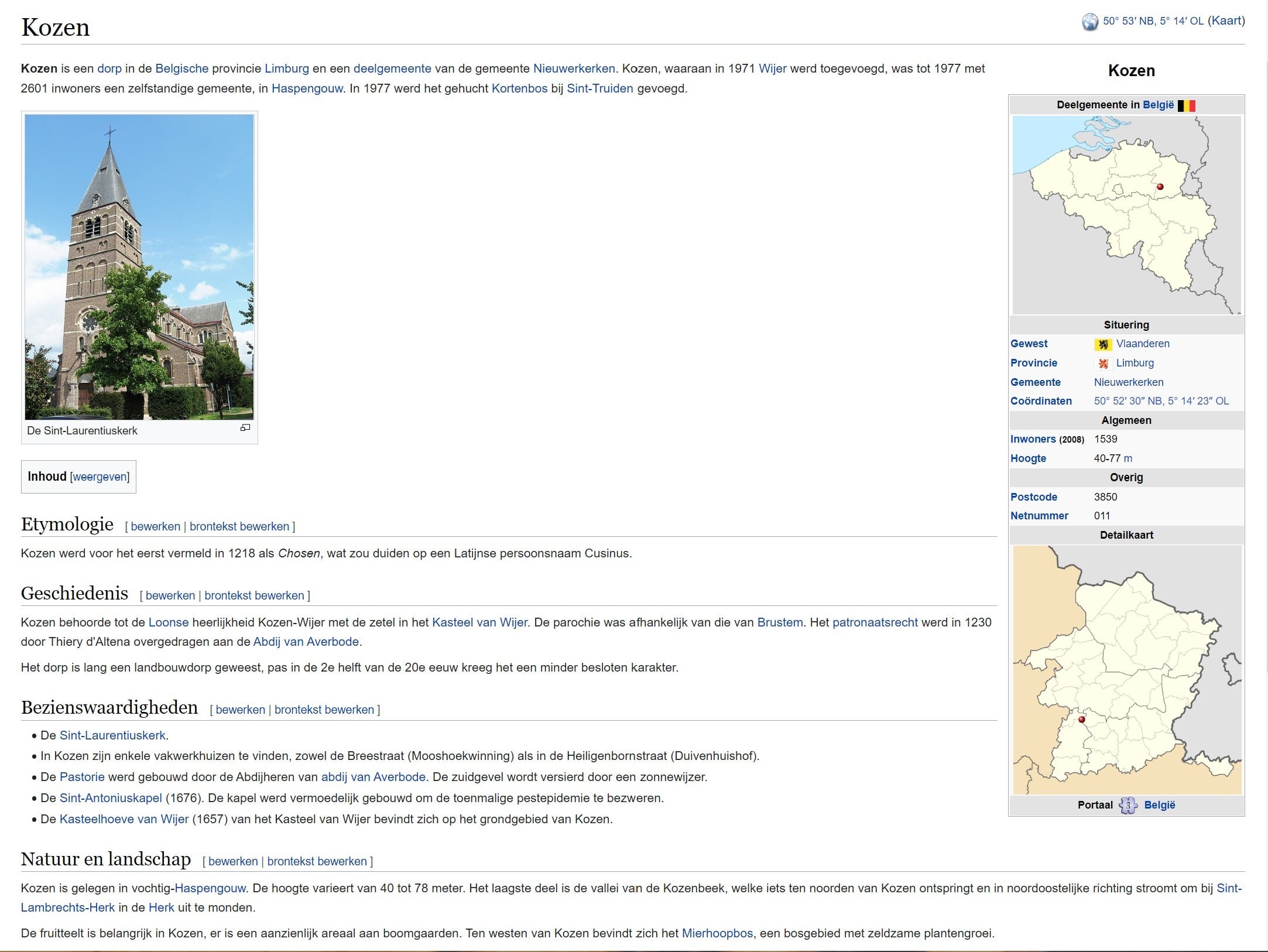Open the Haspengouw link in intro paragraph

coord(307,88)
